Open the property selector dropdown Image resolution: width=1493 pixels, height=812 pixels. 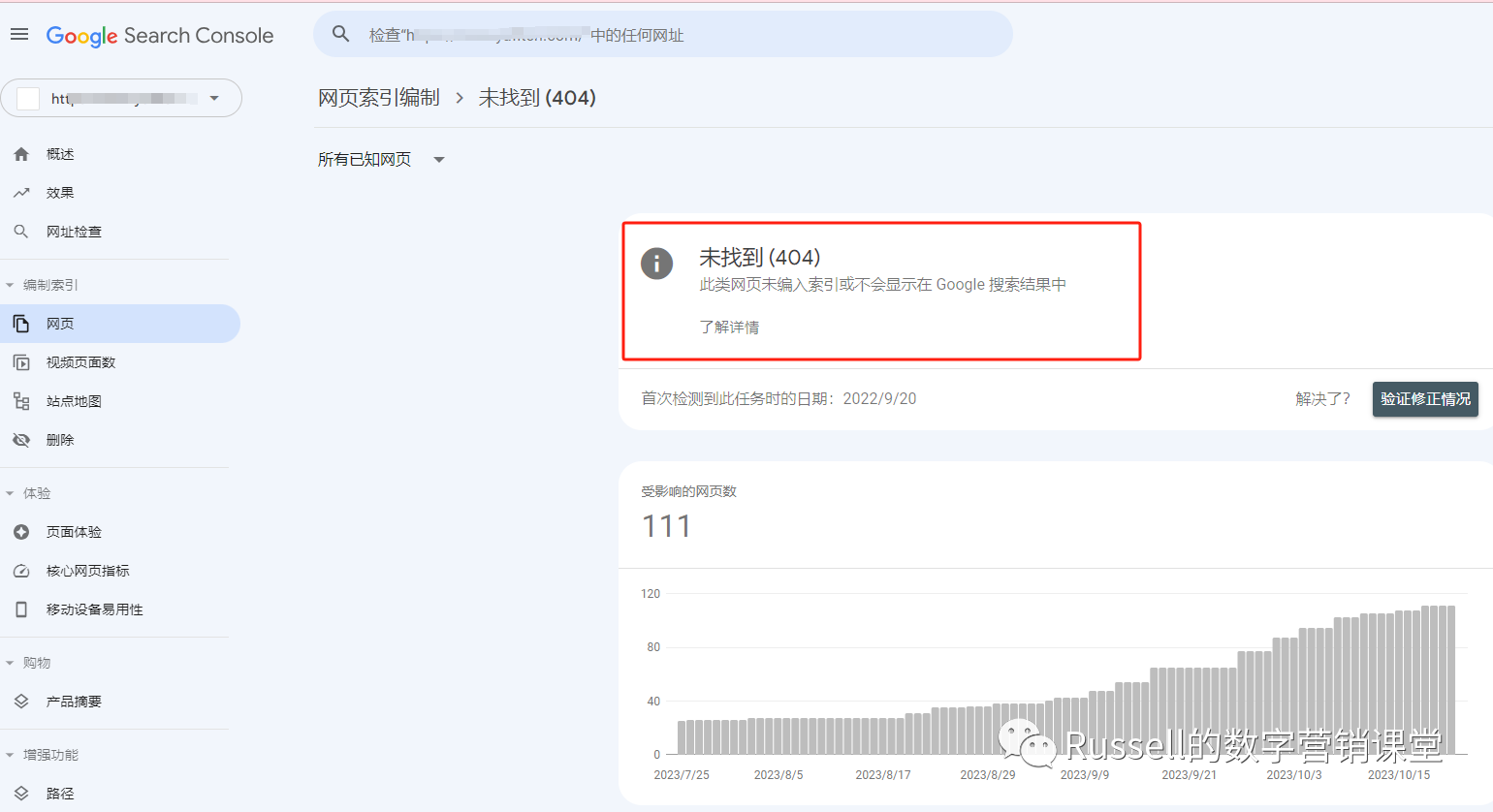point(214,97)
